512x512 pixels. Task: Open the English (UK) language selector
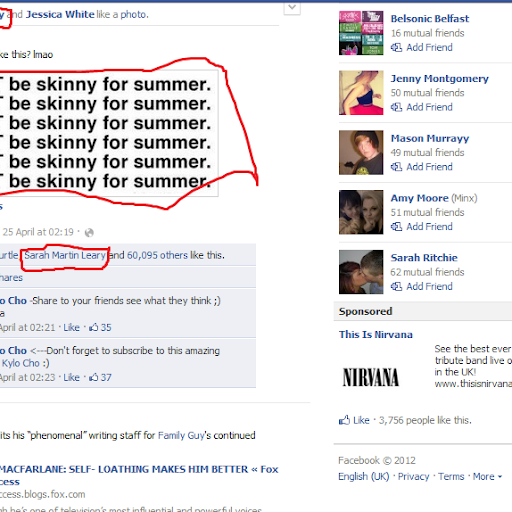pyautogui.click(x=364, y=476)
